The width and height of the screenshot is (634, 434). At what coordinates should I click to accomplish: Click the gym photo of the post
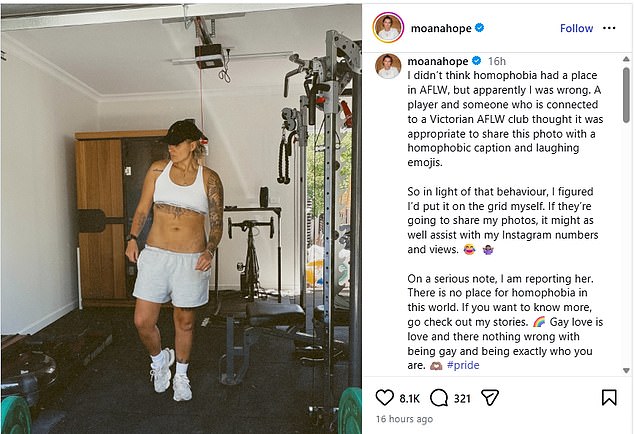(x=181, y=217)
